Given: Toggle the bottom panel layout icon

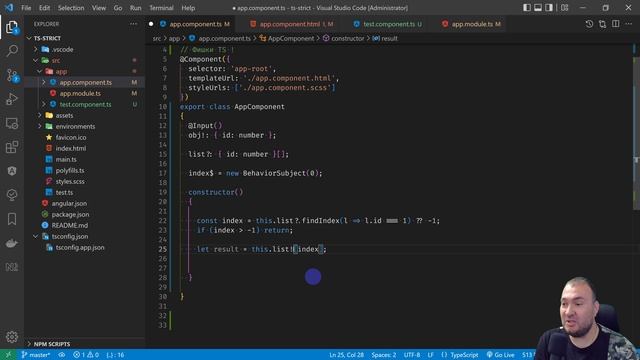Looking at the screenshot, I should (538, 8).
